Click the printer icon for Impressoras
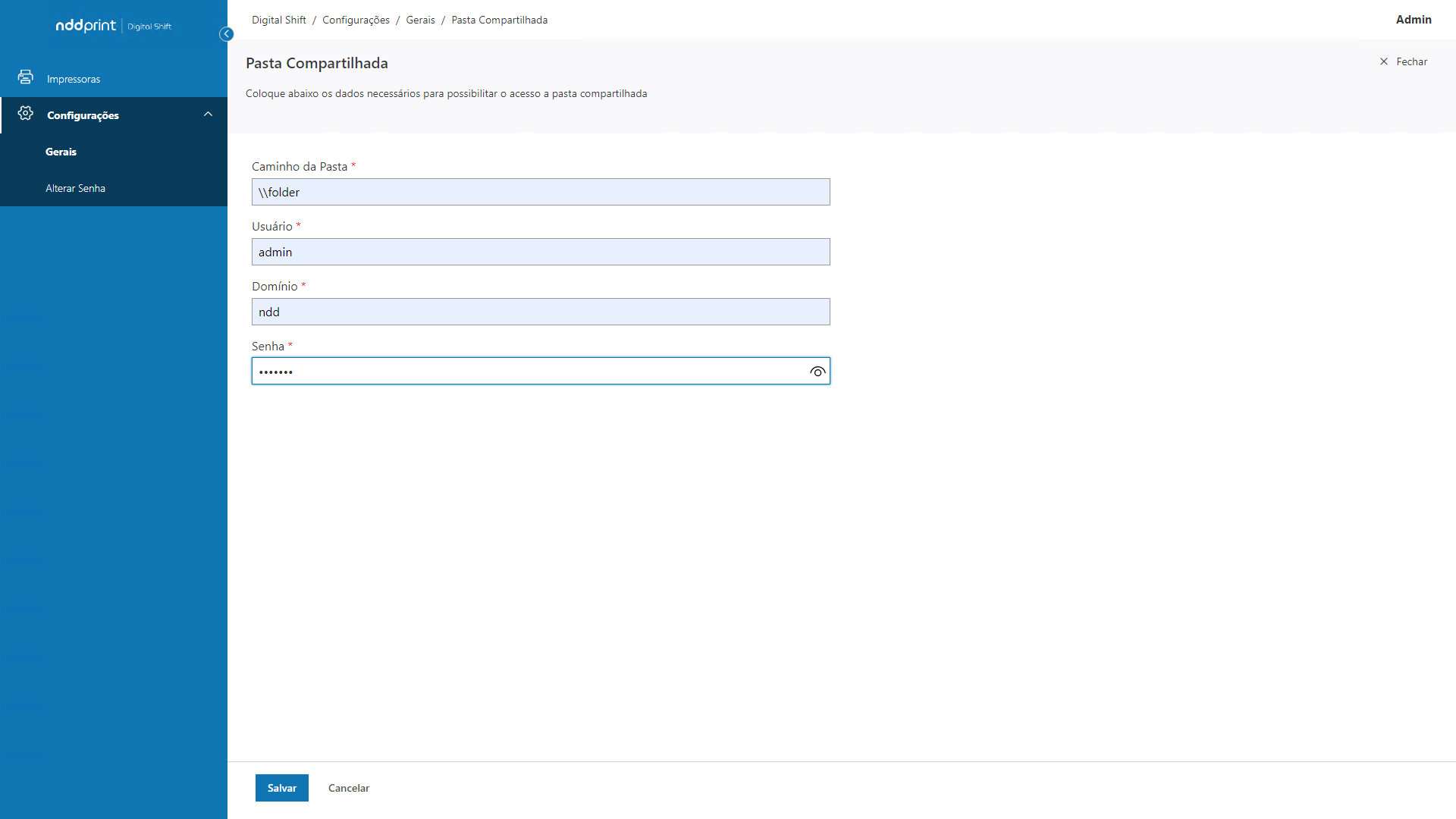 (26, 77)
